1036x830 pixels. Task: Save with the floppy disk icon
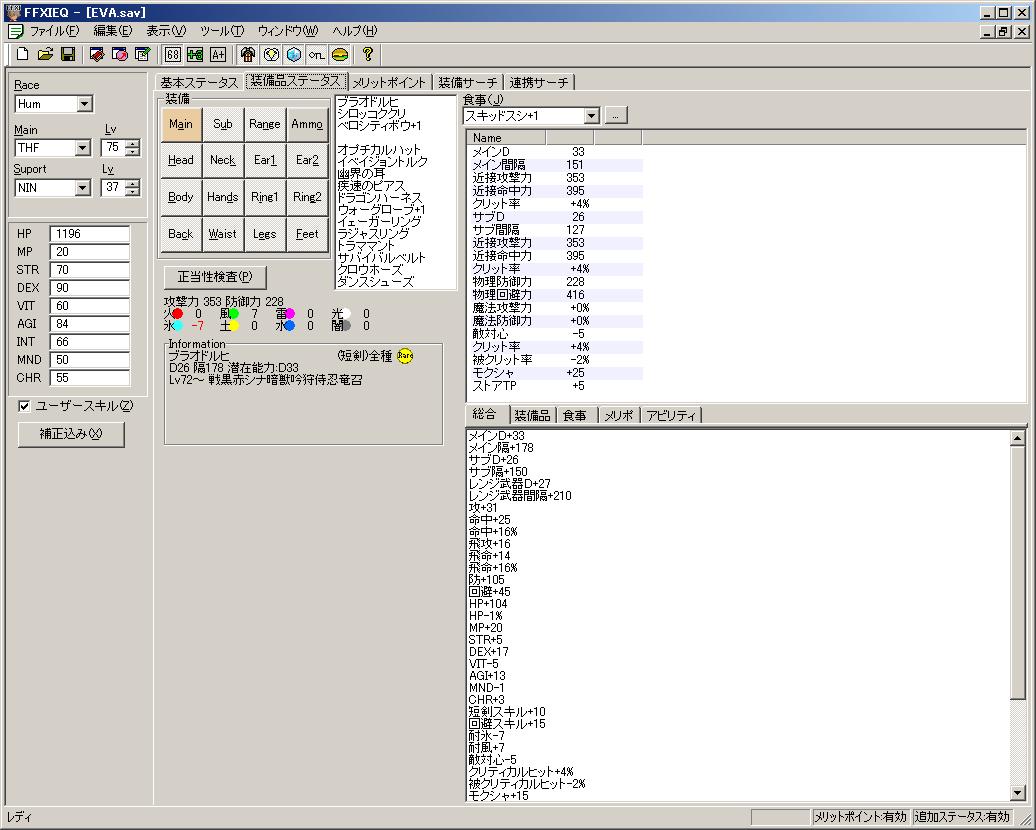67,55
